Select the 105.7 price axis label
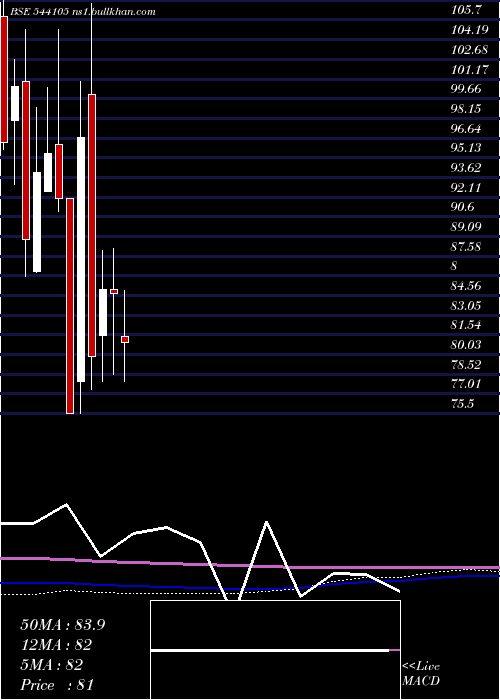Screen dimensions: 500x700 pyautogui.click(x=467, y=10)
